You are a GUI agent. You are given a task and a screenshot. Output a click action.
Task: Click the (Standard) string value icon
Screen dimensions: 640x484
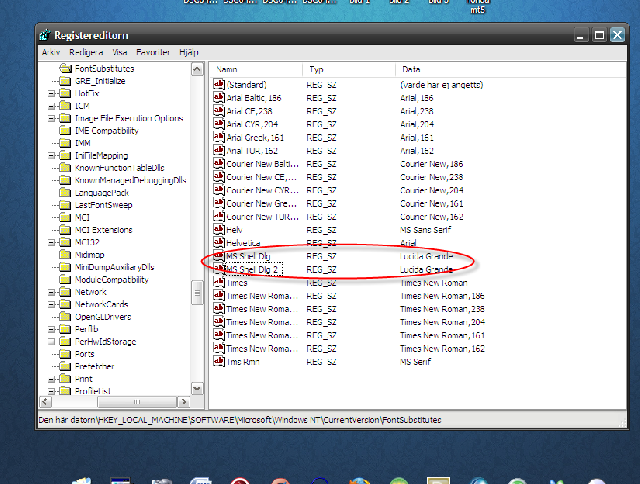coord(219,84)
